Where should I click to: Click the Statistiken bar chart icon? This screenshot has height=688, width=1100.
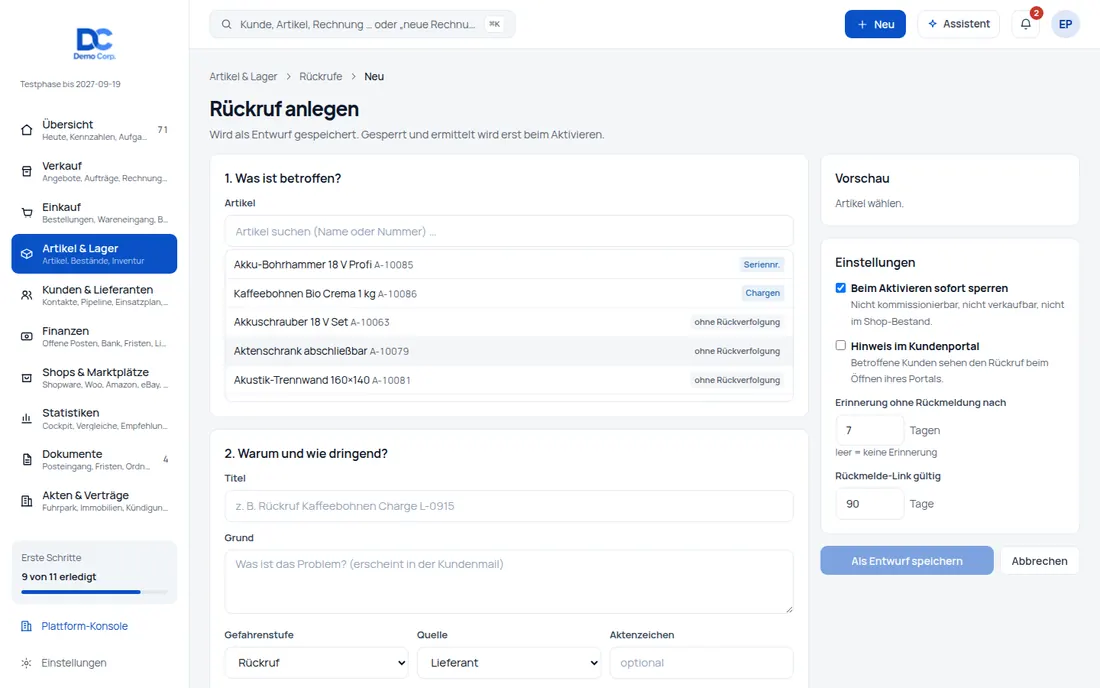pos(27,419)
